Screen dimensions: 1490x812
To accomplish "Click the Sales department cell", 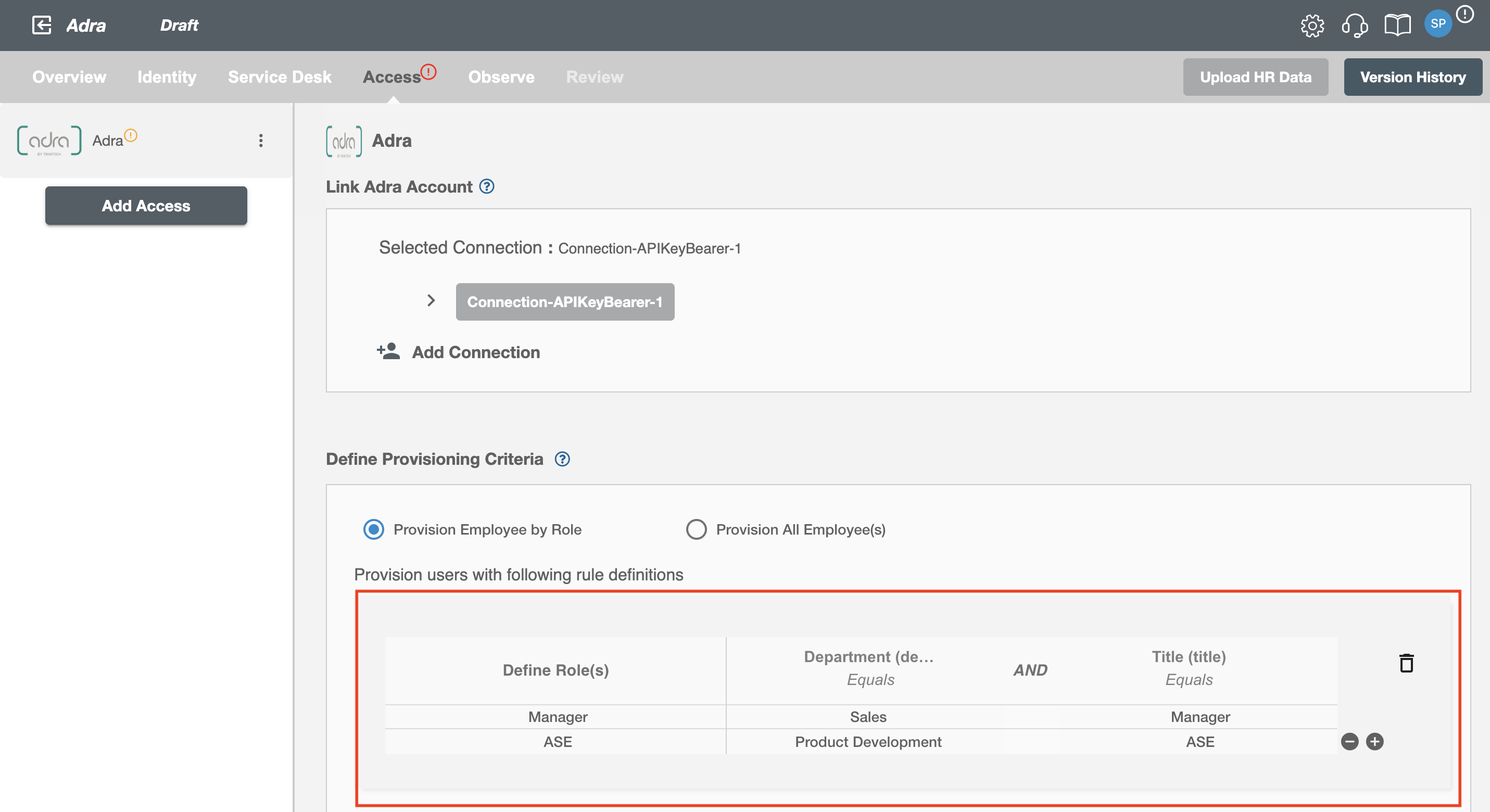I will click(868, 717).
